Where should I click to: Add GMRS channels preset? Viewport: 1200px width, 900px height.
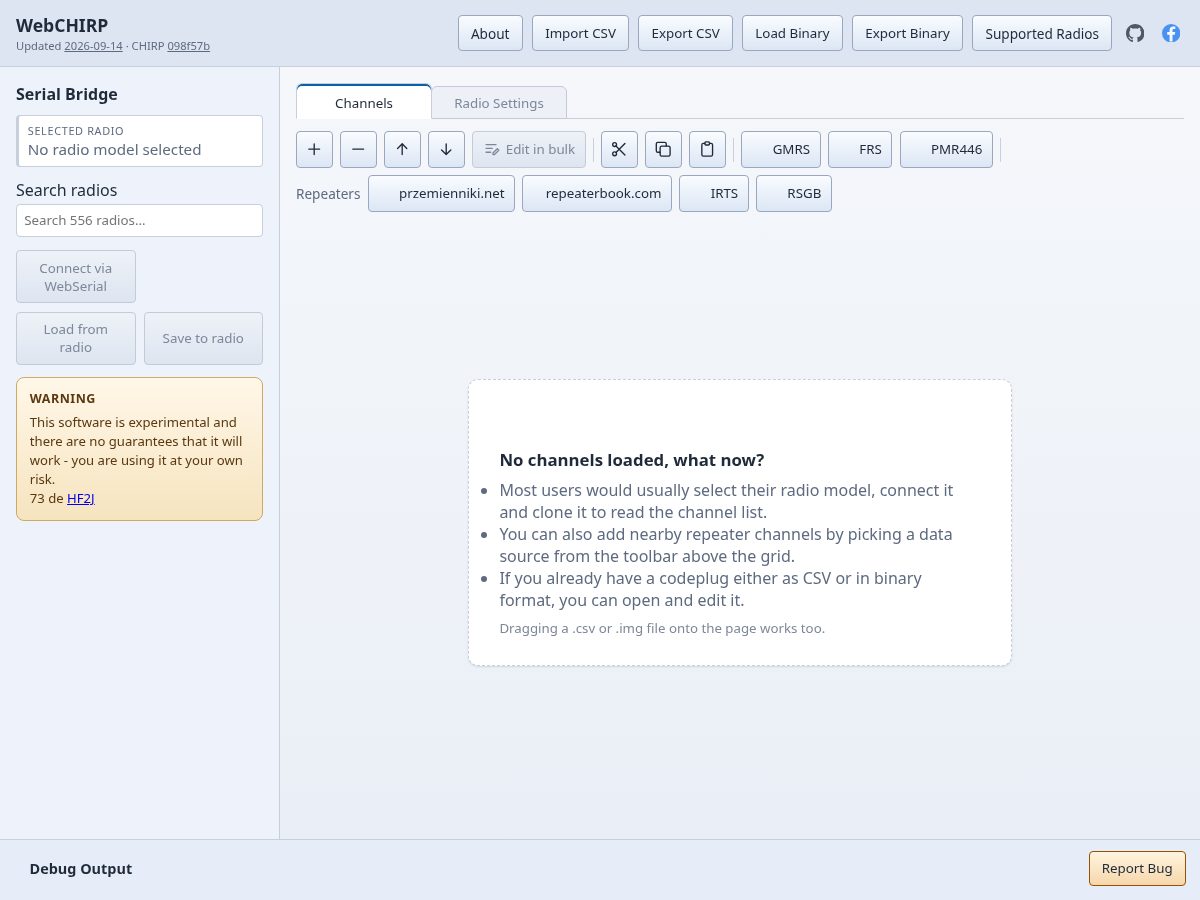pos(781,149)
